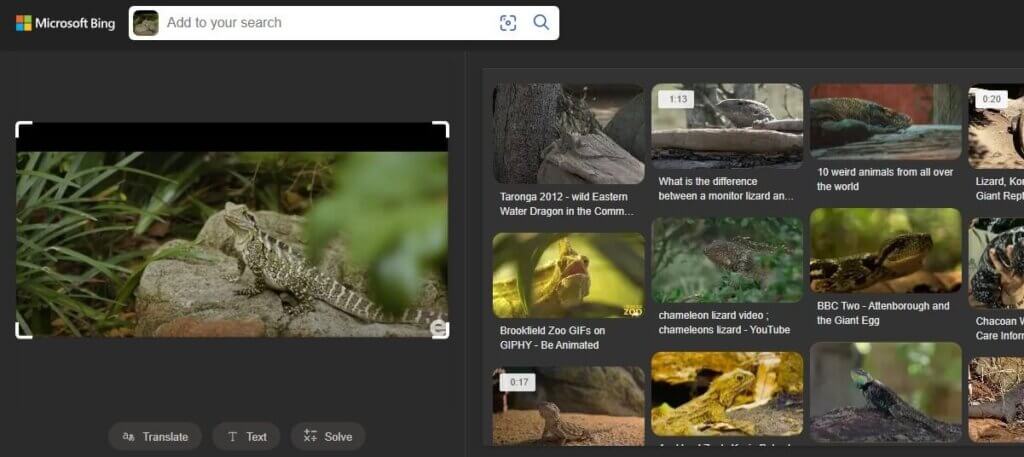
Task: Click the Microsoft Bing logo
Action: pyautogui.click(x=65, y=23)
